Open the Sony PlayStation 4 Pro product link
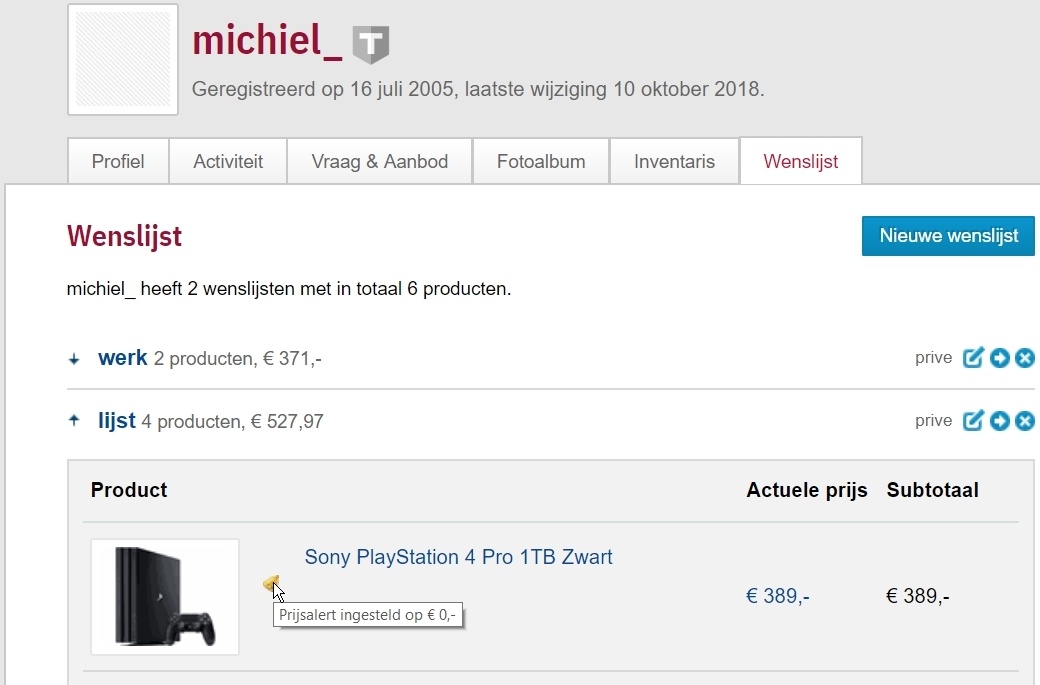1040x685 pixels. [458, 557]
